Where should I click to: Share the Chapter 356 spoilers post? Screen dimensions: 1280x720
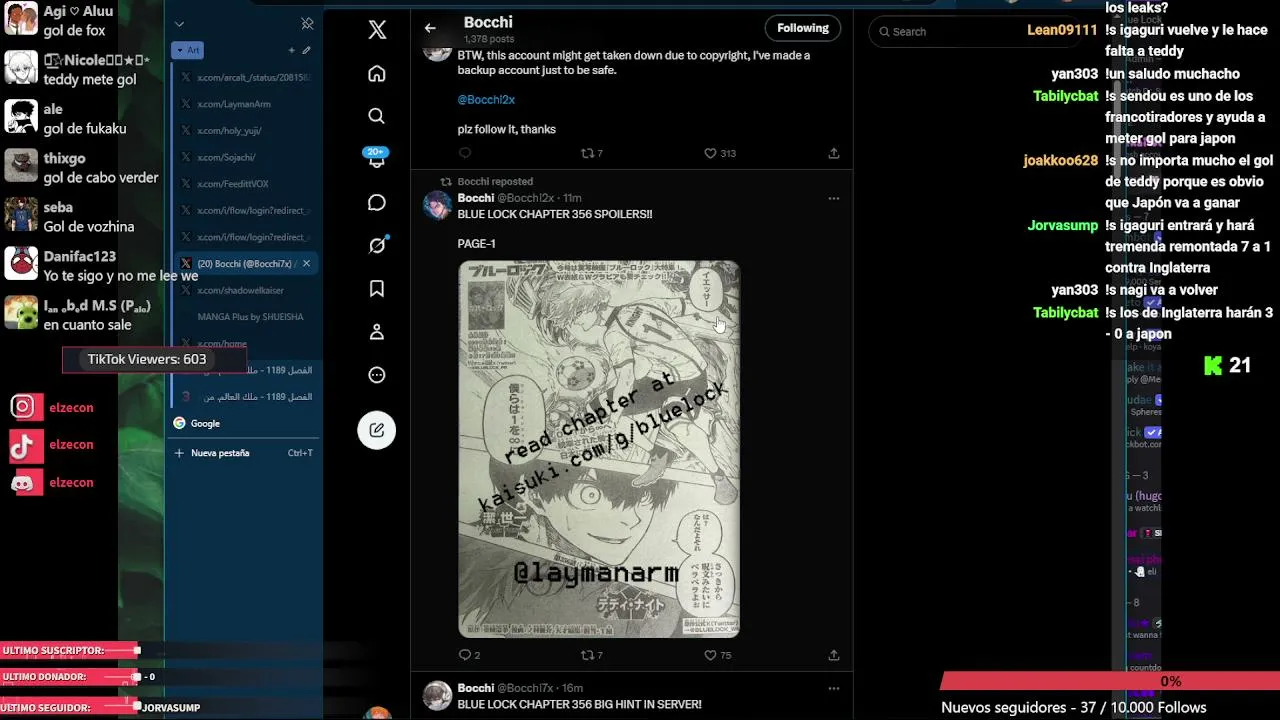(x=833, y=655)
